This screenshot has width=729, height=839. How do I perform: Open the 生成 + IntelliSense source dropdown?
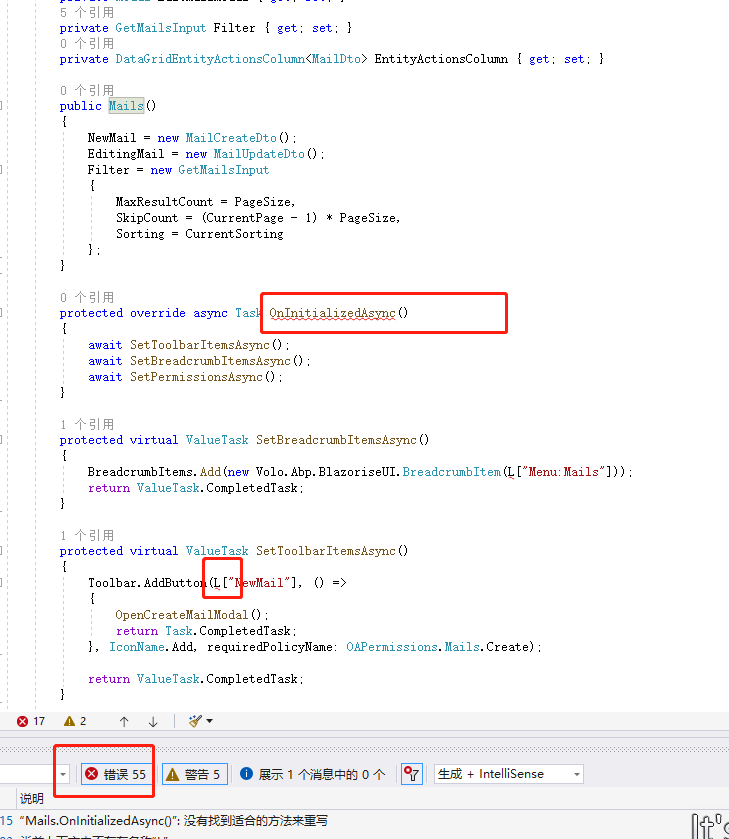coord(508,774)
